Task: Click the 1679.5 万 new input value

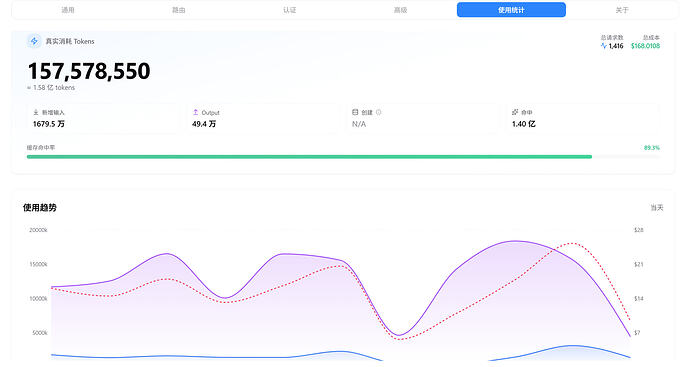Action: 49,124
